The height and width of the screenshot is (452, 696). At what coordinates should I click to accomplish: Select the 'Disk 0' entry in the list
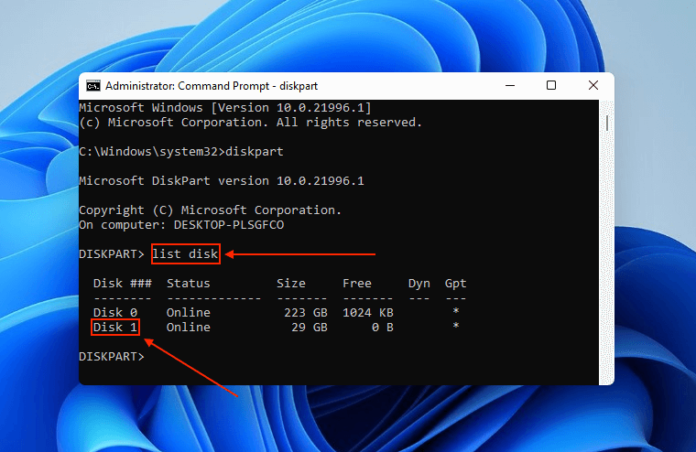click(116, 313)
